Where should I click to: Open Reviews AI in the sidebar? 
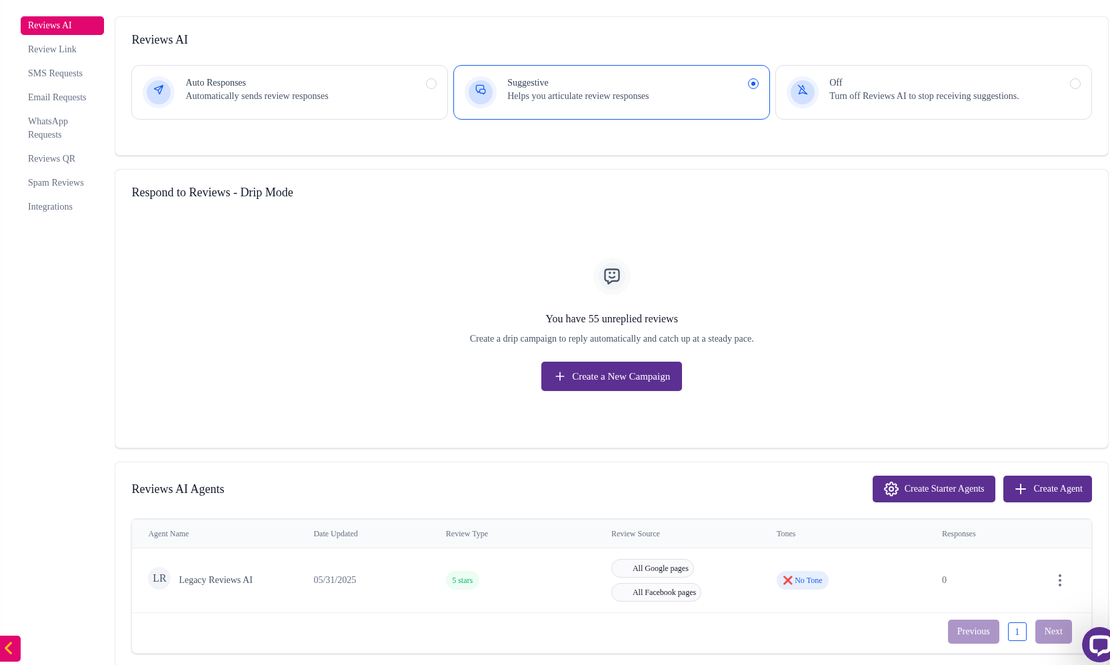coord(62,25)
